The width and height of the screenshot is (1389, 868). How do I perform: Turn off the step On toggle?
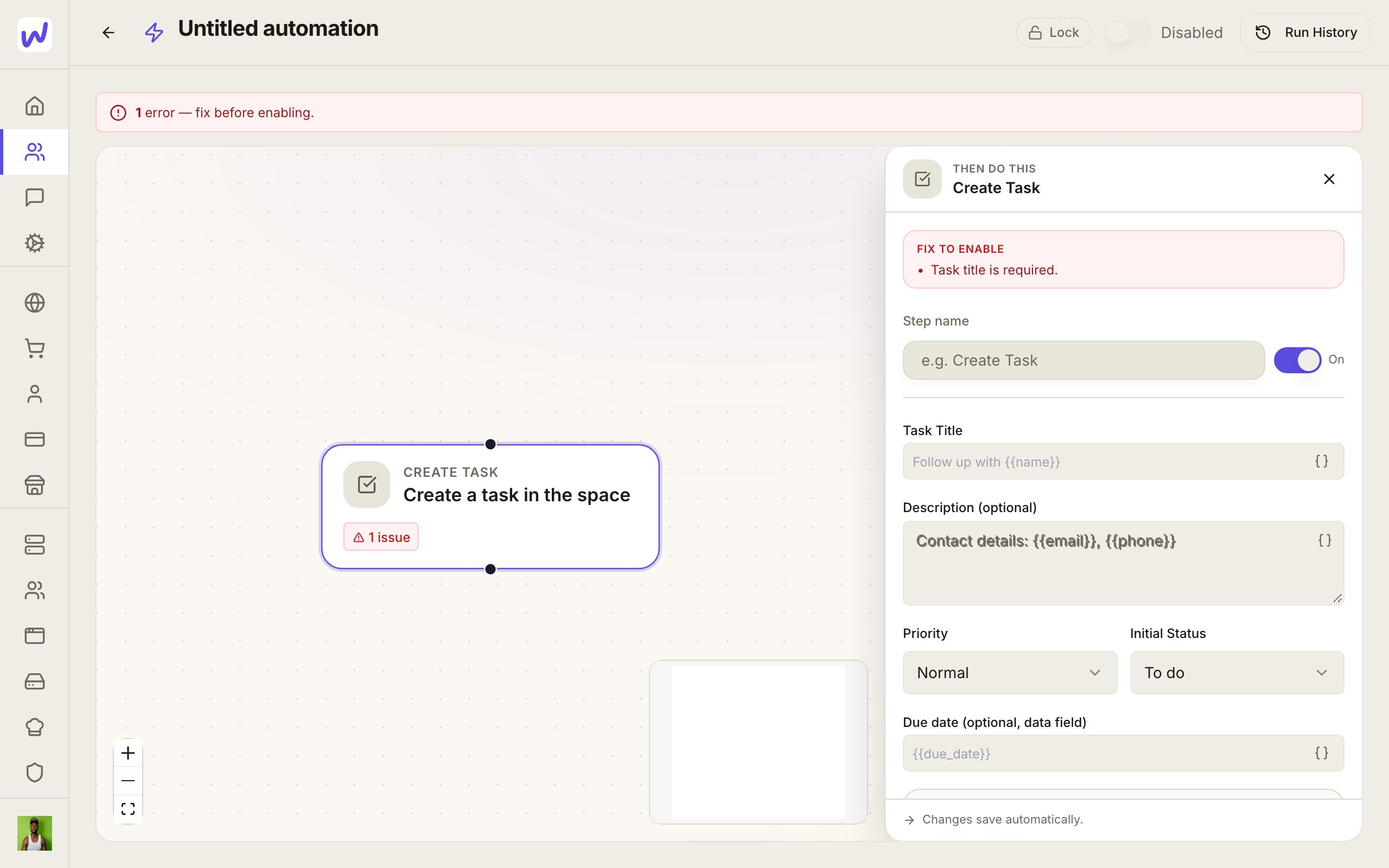click(x=1297, y=360)
